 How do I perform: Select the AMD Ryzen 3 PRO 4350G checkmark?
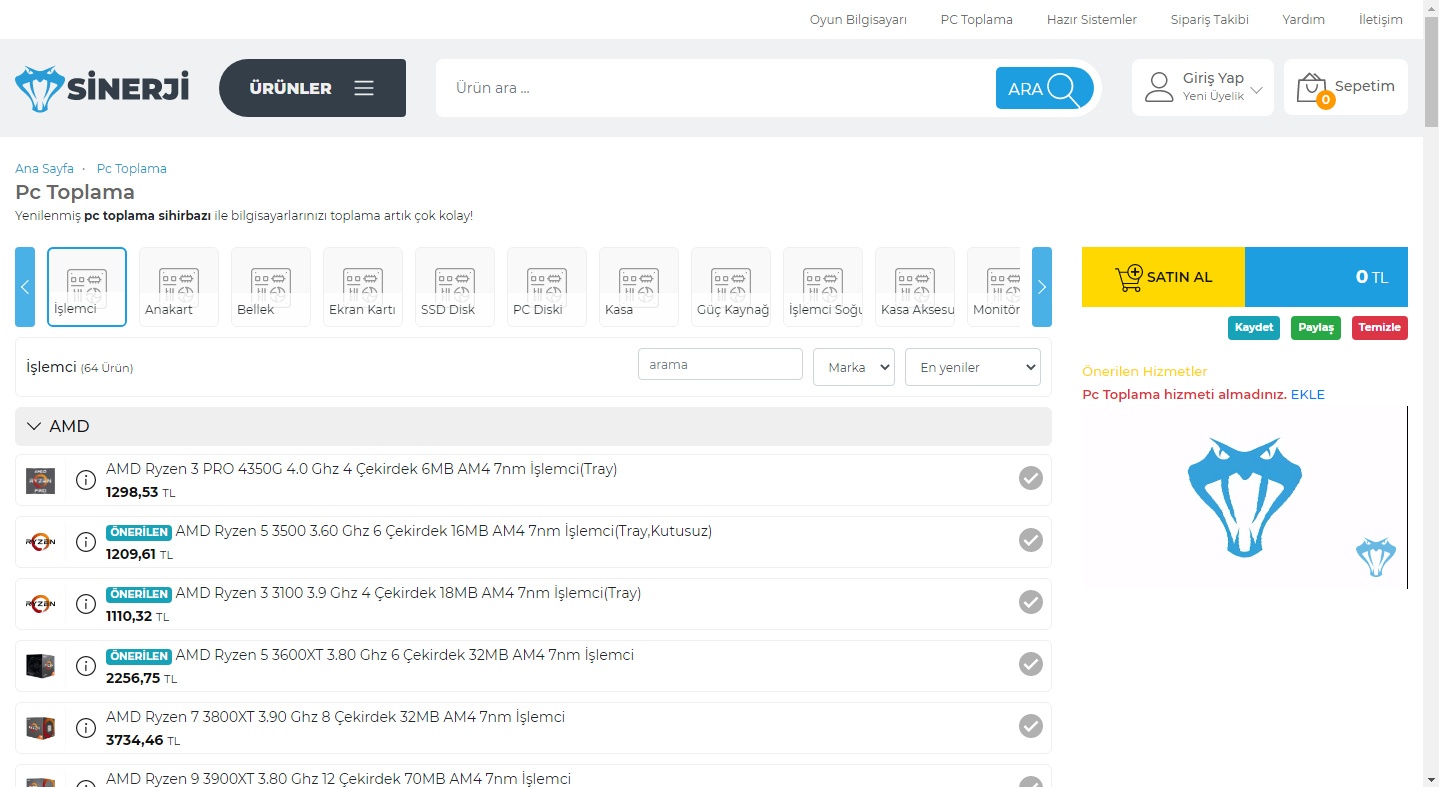click(x=1031, y=478)
